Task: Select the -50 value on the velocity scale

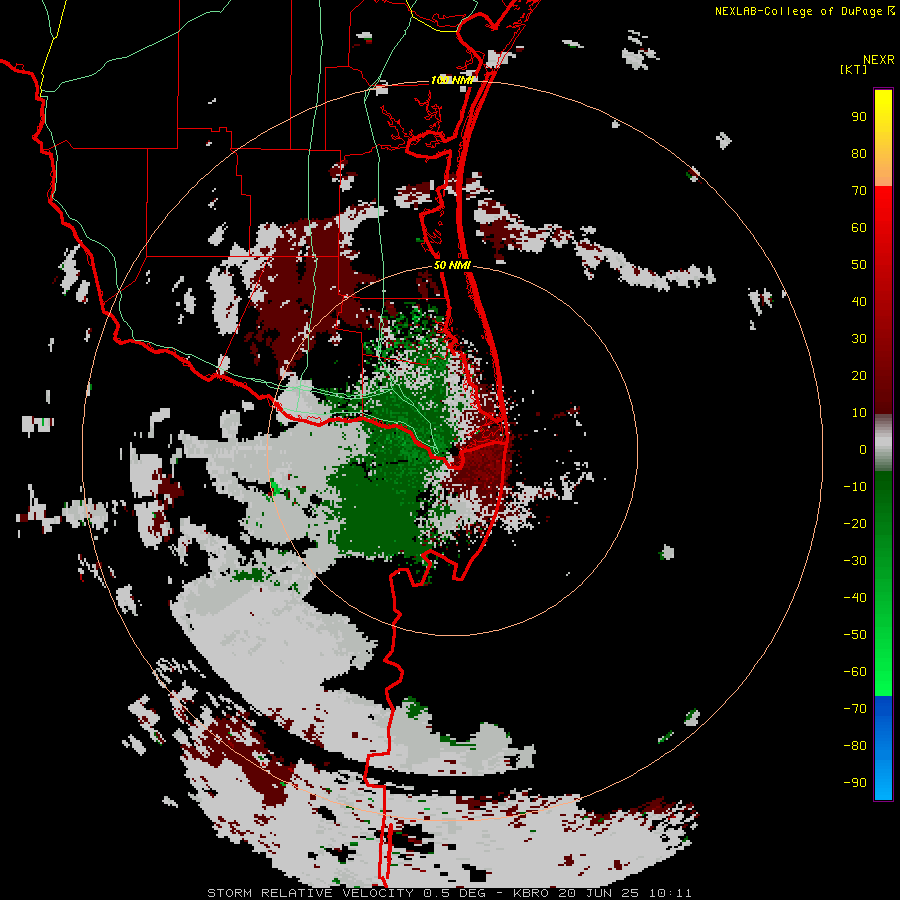Action: pos(855,635)
